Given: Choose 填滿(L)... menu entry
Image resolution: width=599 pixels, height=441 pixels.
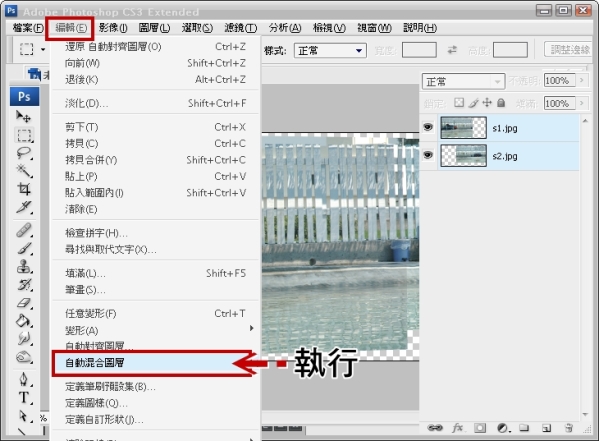Looking at the screenshot, I should 155,273.
